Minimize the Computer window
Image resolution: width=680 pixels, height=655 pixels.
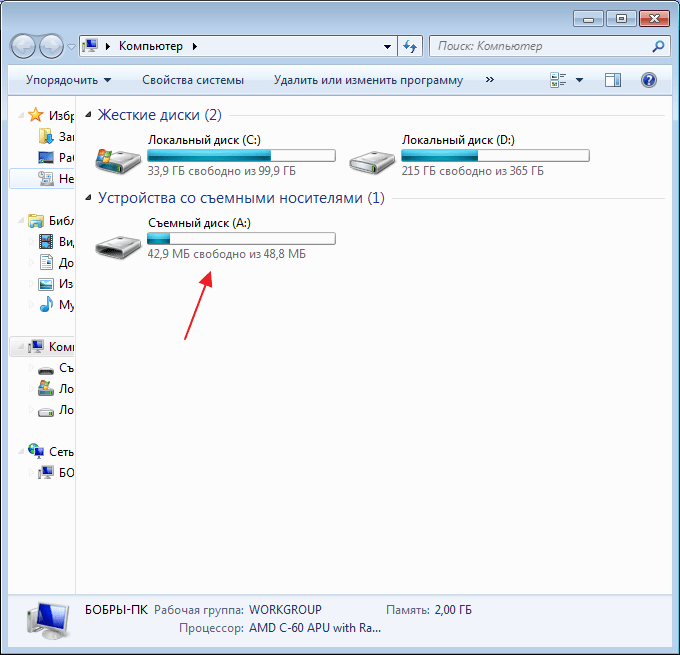pyautogui.click(x=588, y=19)
